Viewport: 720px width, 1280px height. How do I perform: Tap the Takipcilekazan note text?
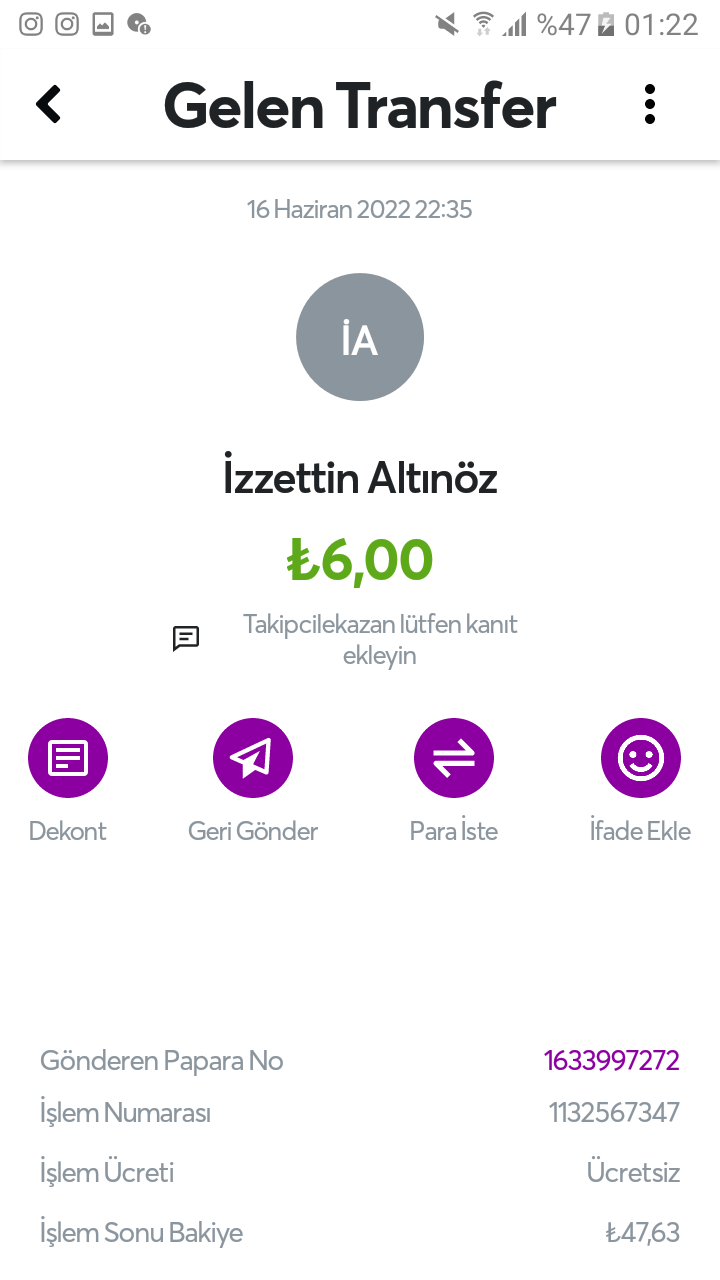point(380,640)
